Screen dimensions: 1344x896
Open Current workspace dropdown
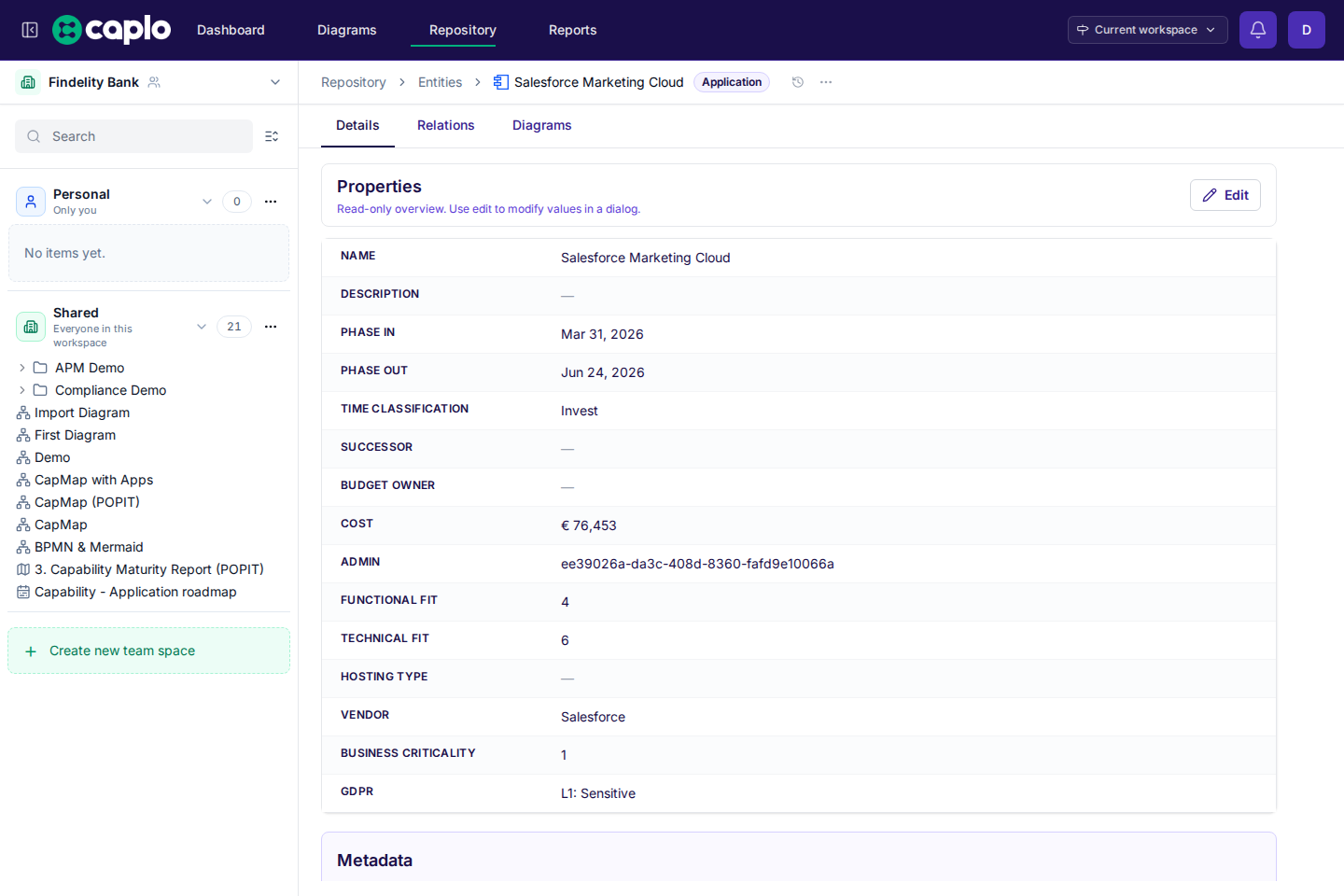click(1147, 30)
